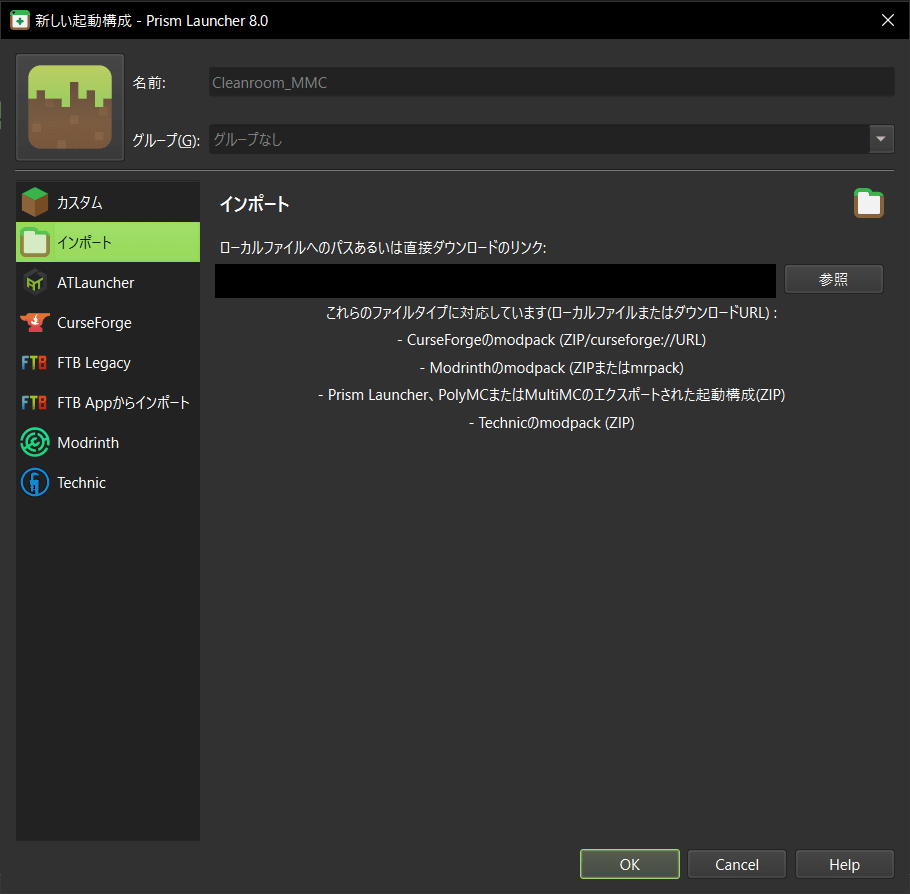Open the カスタム page

pos(108,202)
